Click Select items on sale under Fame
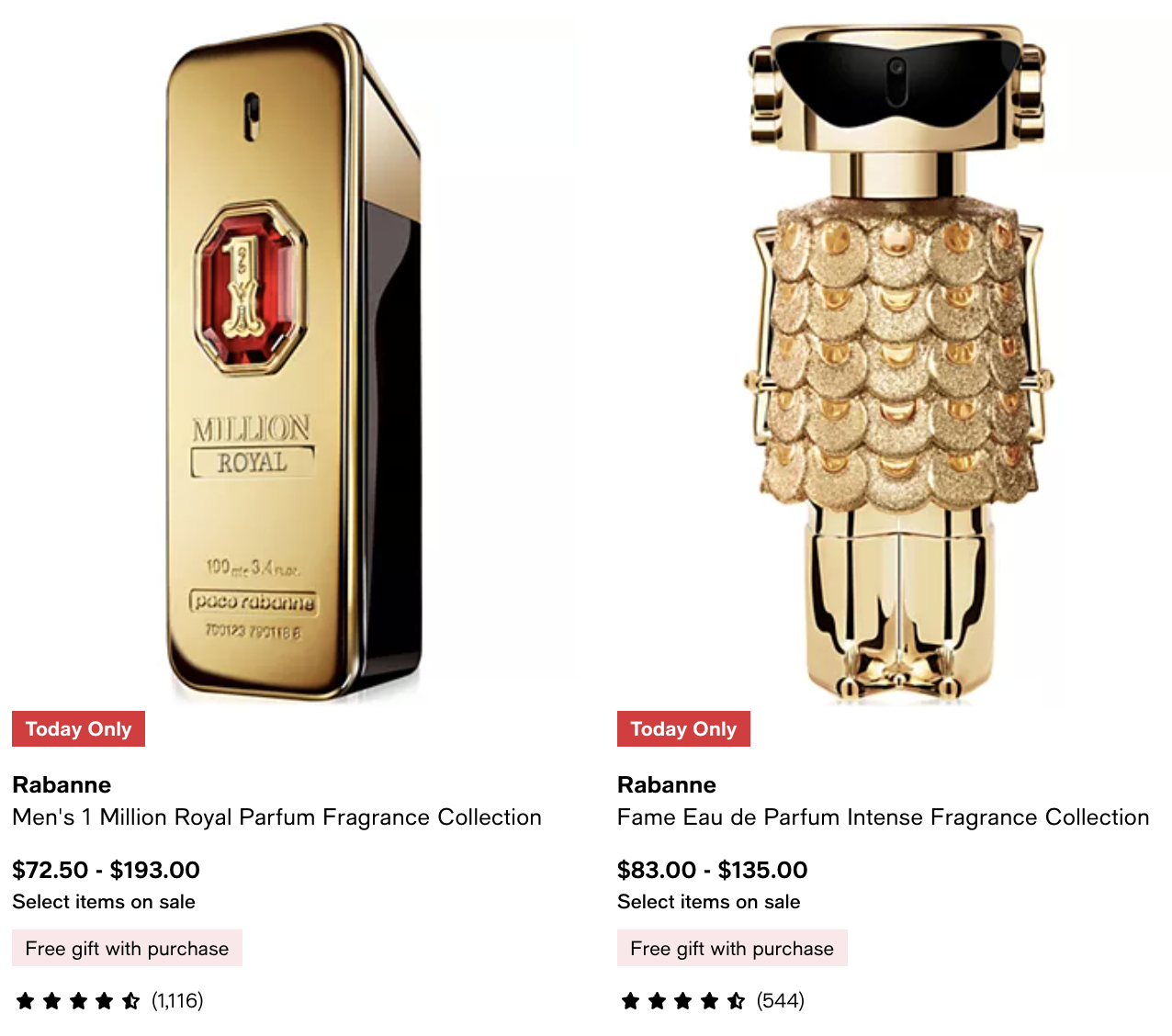 coord(708,902)
